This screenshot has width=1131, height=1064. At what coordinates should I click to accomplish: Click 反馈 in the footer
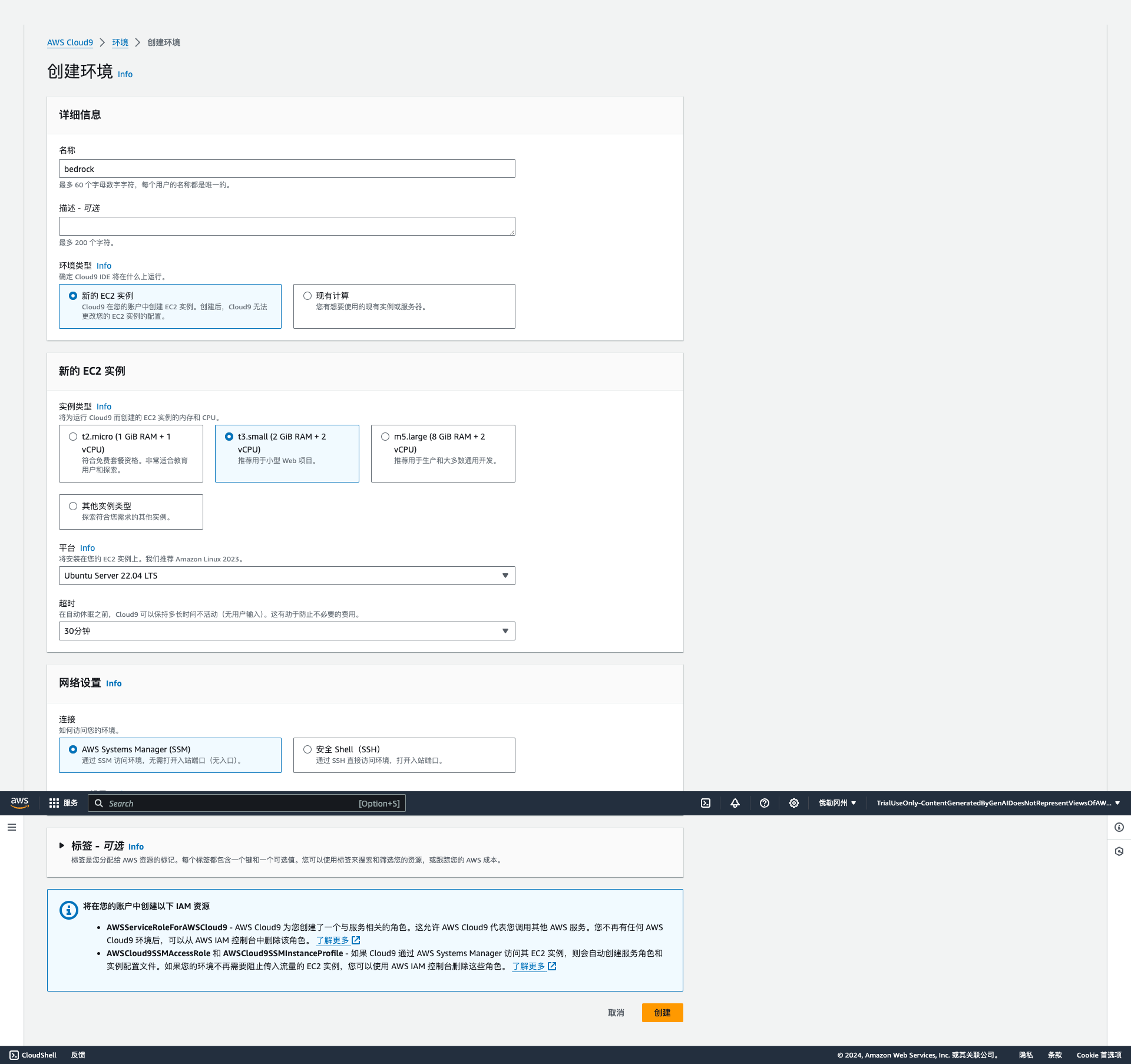tap(78, 1055)
